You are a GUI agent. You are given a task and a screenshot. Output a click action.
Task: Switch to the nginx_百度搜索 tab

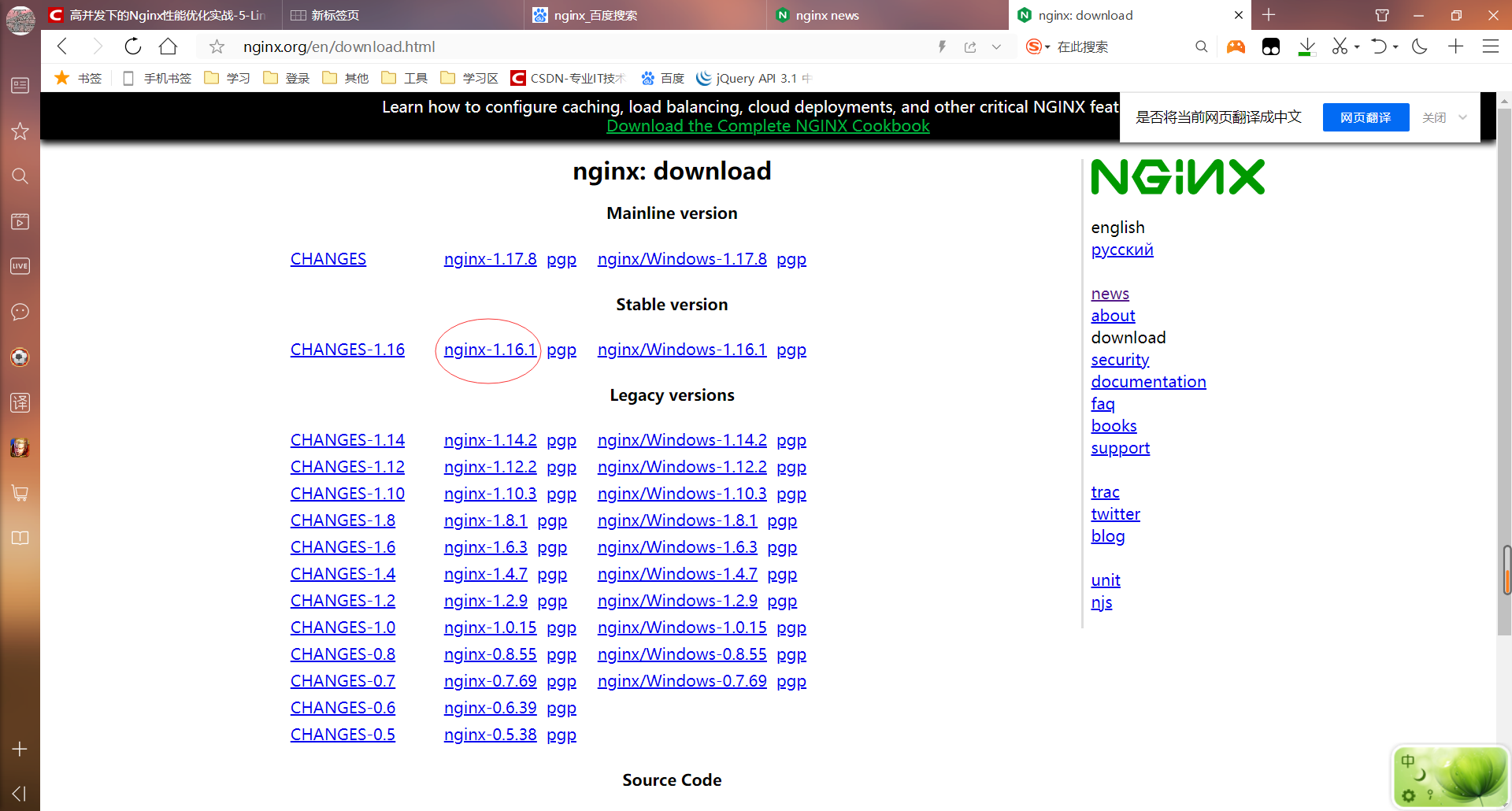[x=645, y=15]
